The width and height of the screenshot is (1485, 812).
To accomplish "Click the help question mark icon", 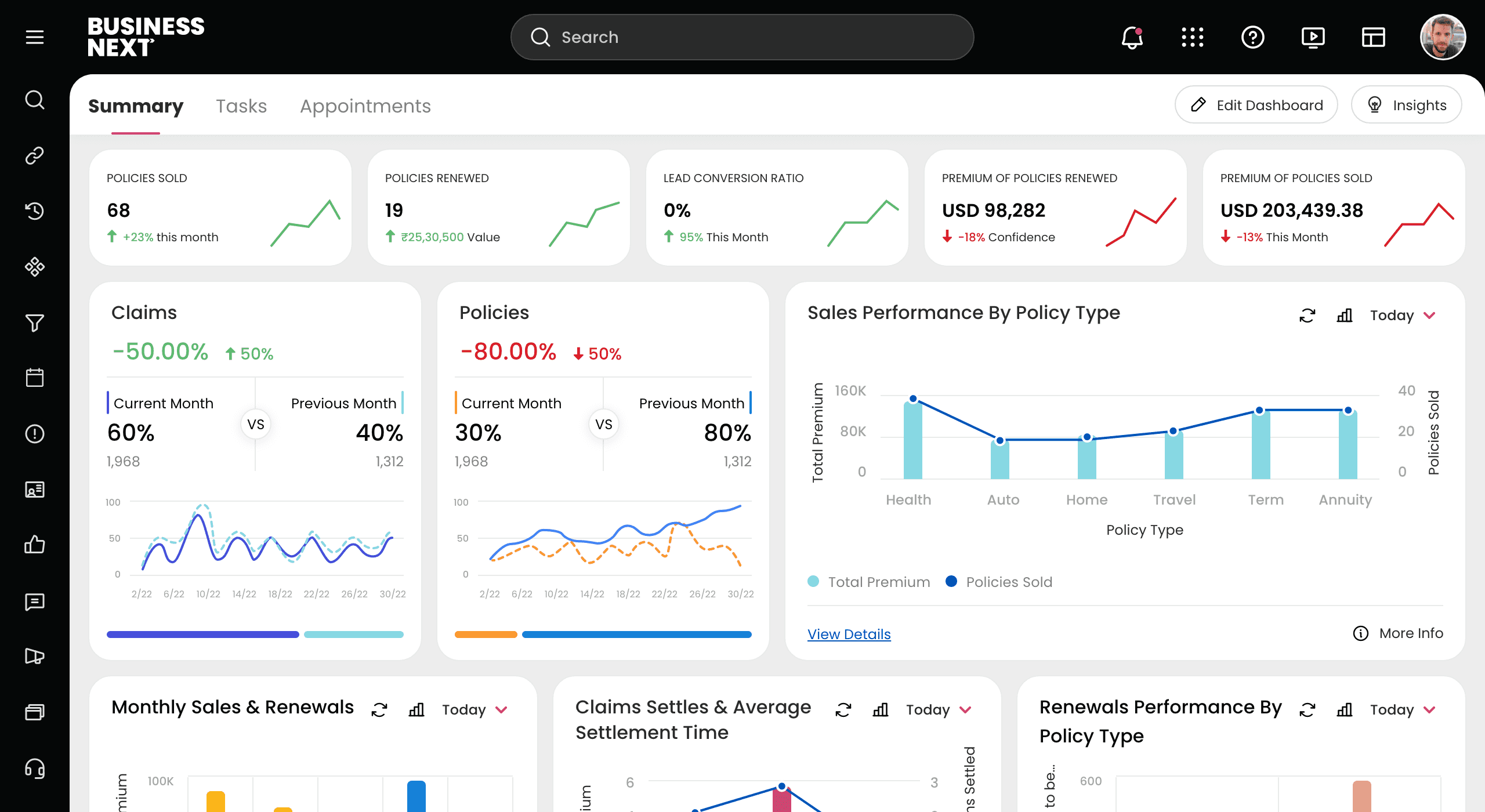I will coord(1252,38).
